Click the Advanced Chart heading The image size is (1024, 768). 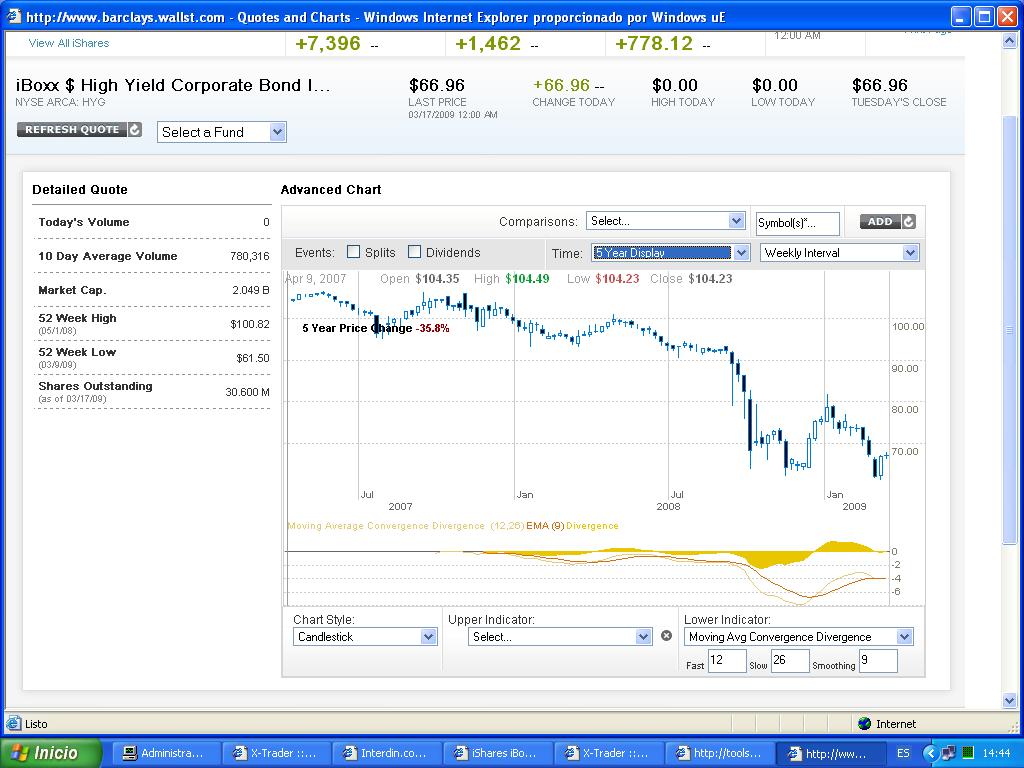331,190
